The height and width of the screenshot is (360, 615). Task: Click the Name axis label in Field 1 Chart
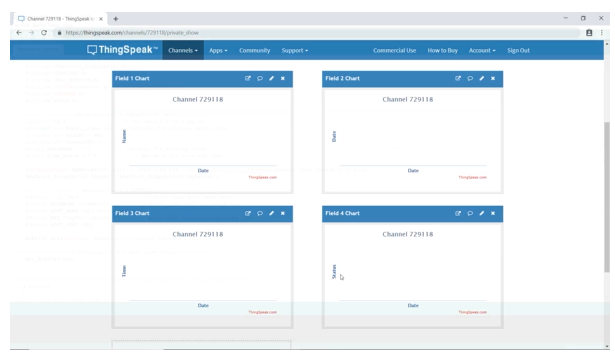pyautogui.click(x=124, y=136)
